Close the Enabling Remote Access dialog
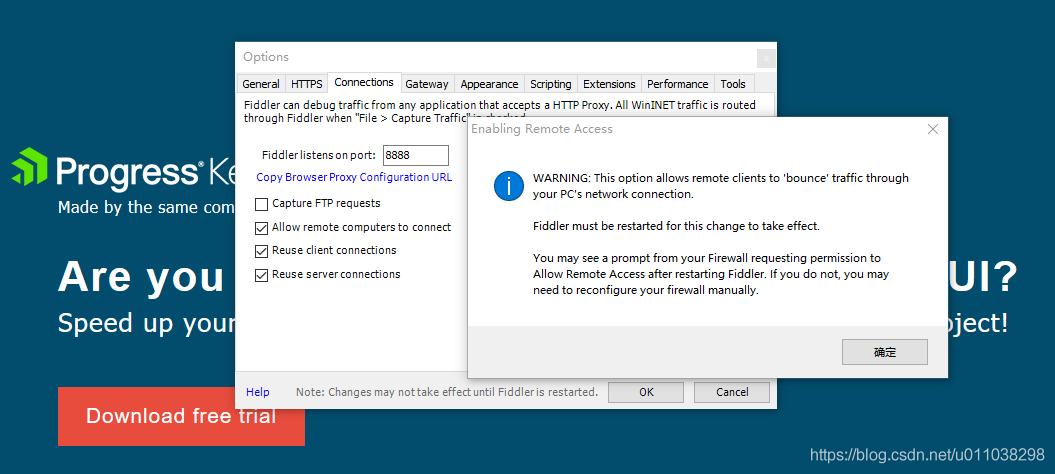 933,129
